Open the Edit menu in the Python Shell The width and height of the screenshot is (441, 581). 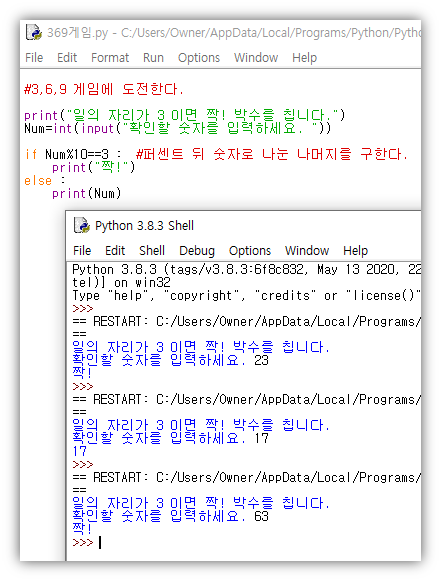(115, 251)
